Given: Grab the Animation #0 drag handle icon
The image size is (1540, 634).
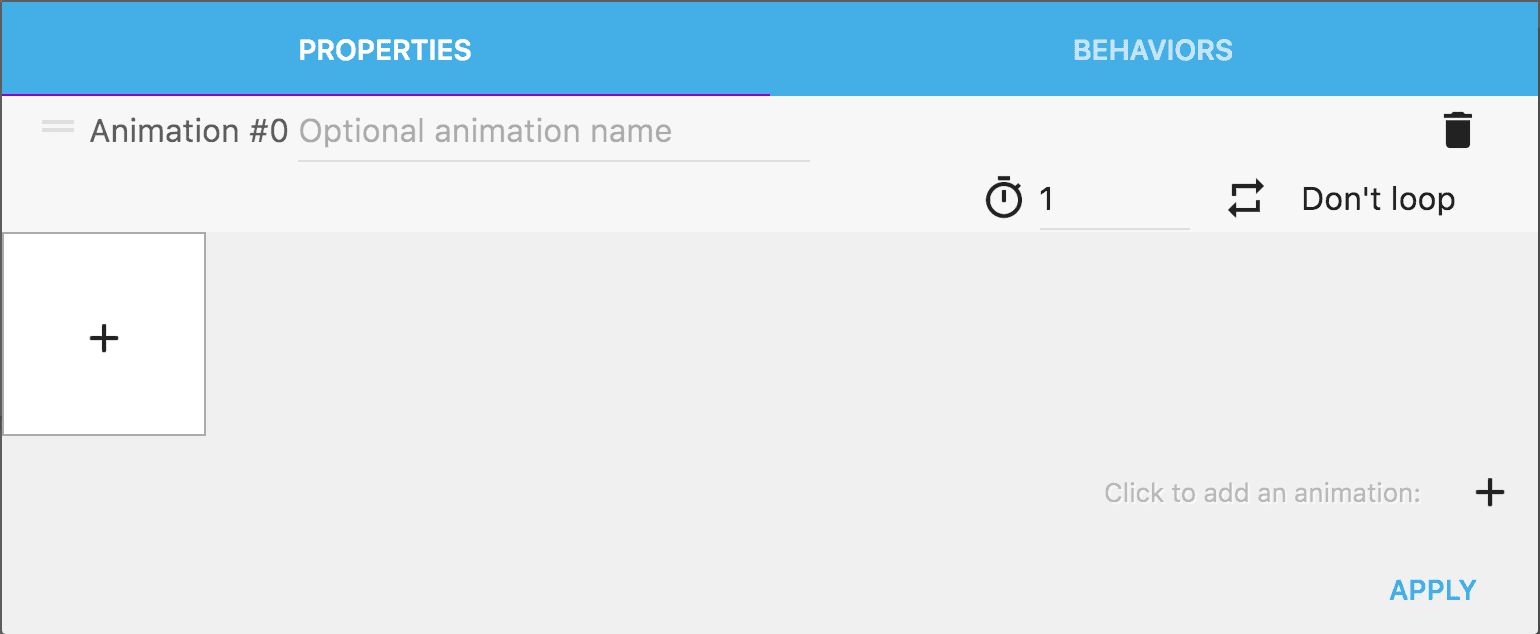Looking at the screenshot, I should pyautogui.click(x=58, y=127).
